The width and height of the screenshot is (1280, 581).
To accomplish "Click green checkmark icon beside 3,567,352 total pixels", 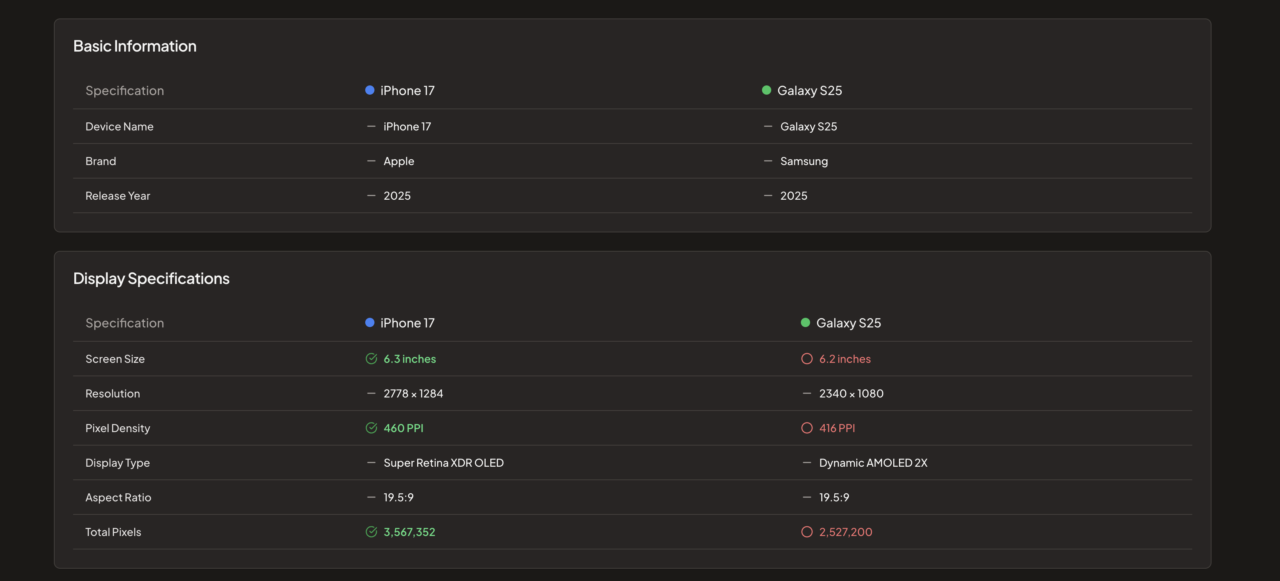I will tap(371, 532).
